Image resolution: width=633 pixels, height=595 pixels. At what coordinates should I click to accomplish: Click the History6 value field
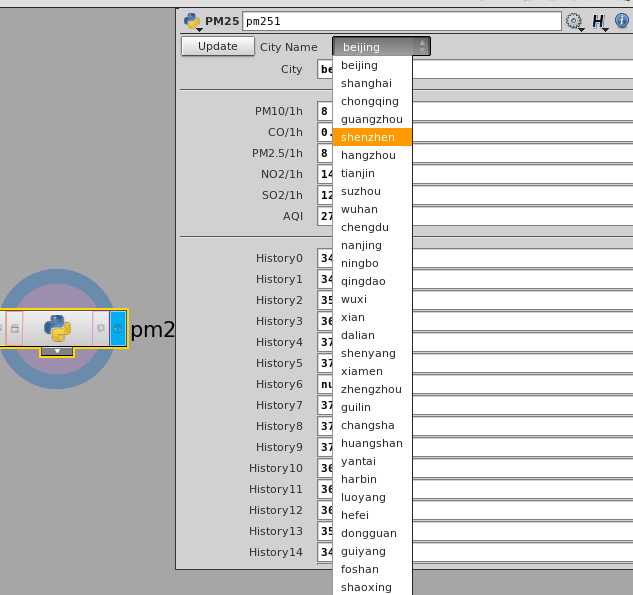coord(475,384)
